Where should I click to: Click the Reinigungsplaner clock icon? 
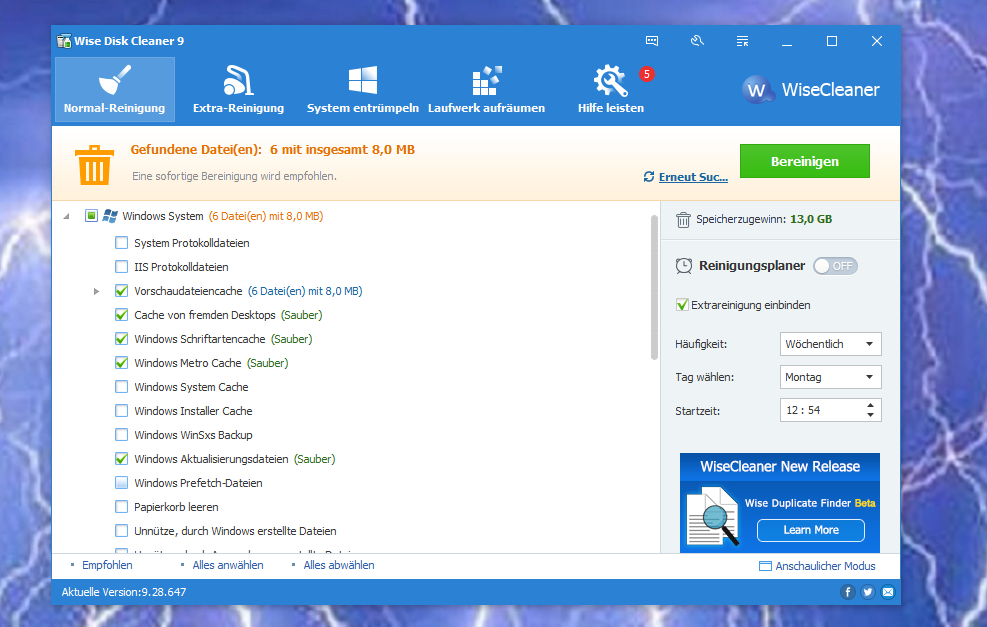684,266
